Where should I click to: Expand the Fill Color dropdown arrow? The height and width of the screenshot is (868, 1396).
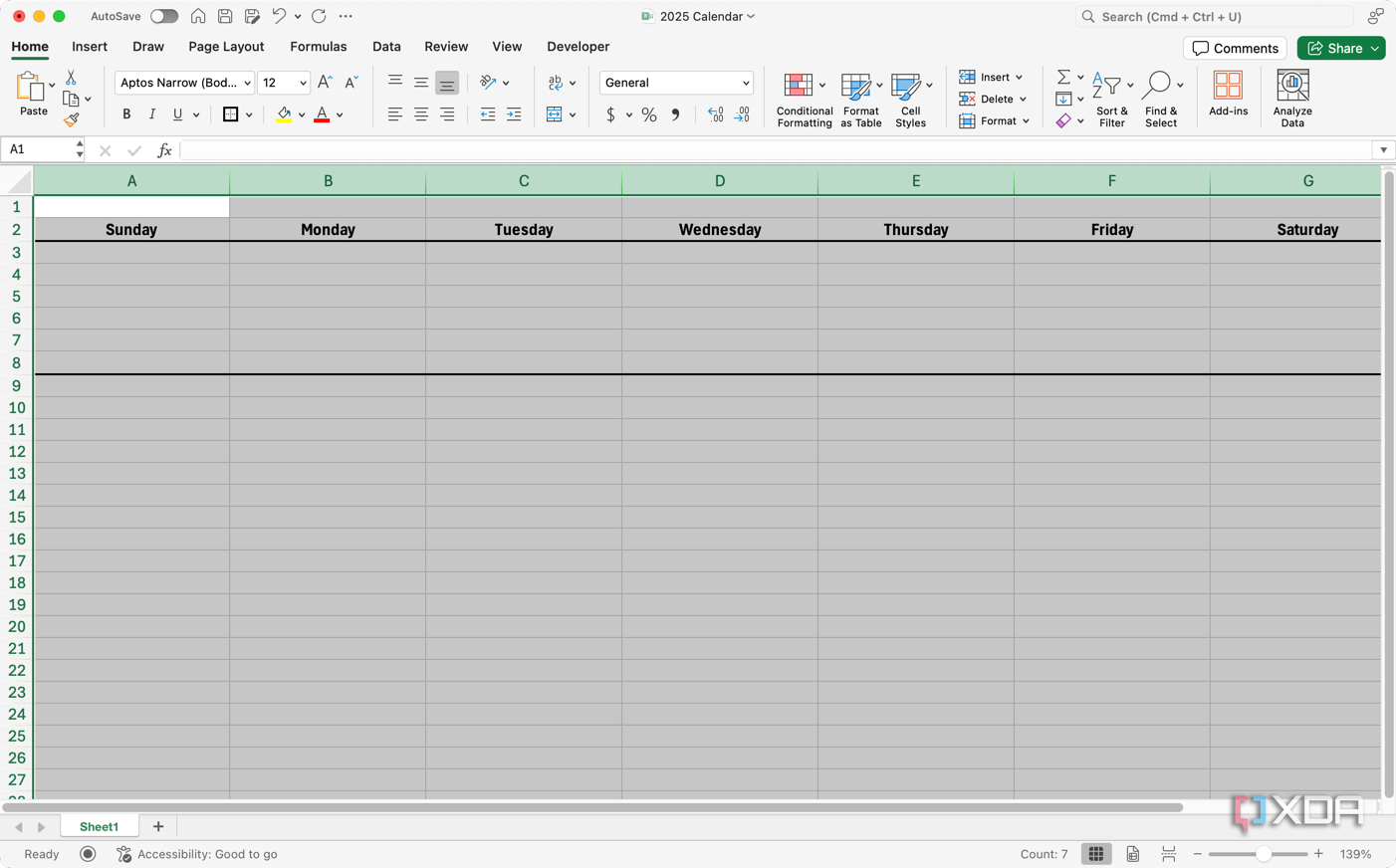302,114
